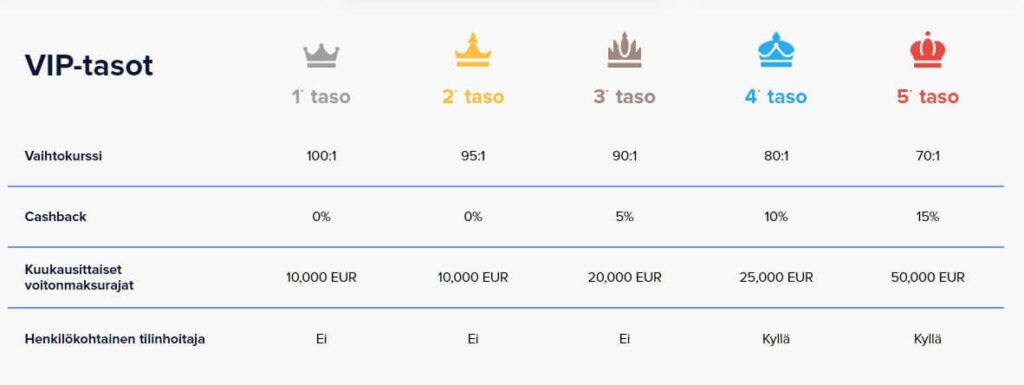Select the '2 taso' level heading
The width and height of the screenshot is (1024, 385).
click(x=473, y=97)
